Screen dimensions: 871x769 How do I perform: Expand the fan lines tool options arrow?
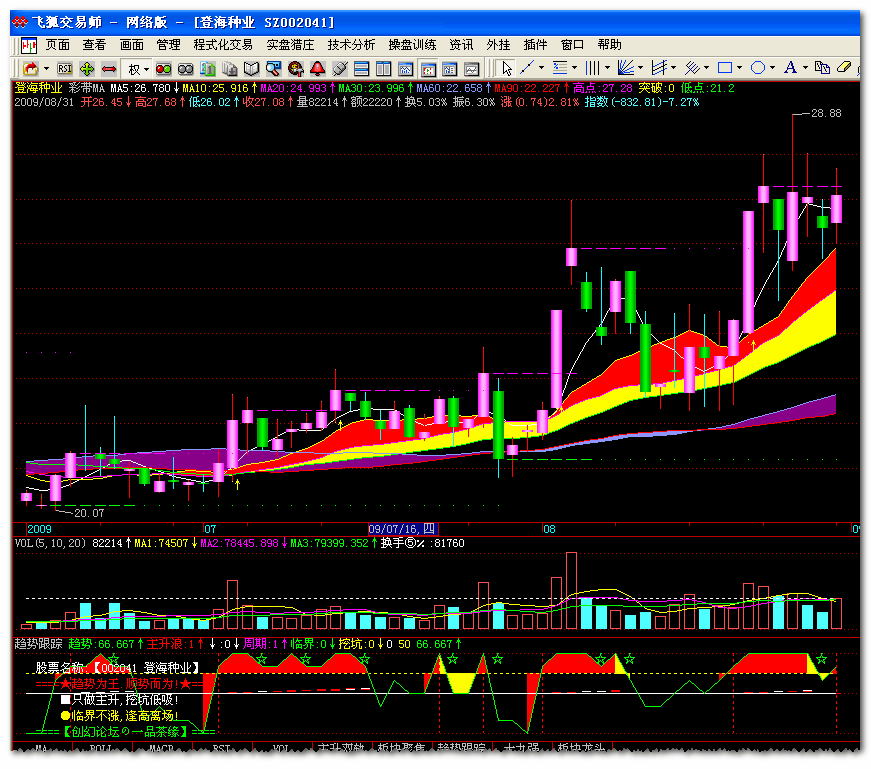[x=640, y=68]
